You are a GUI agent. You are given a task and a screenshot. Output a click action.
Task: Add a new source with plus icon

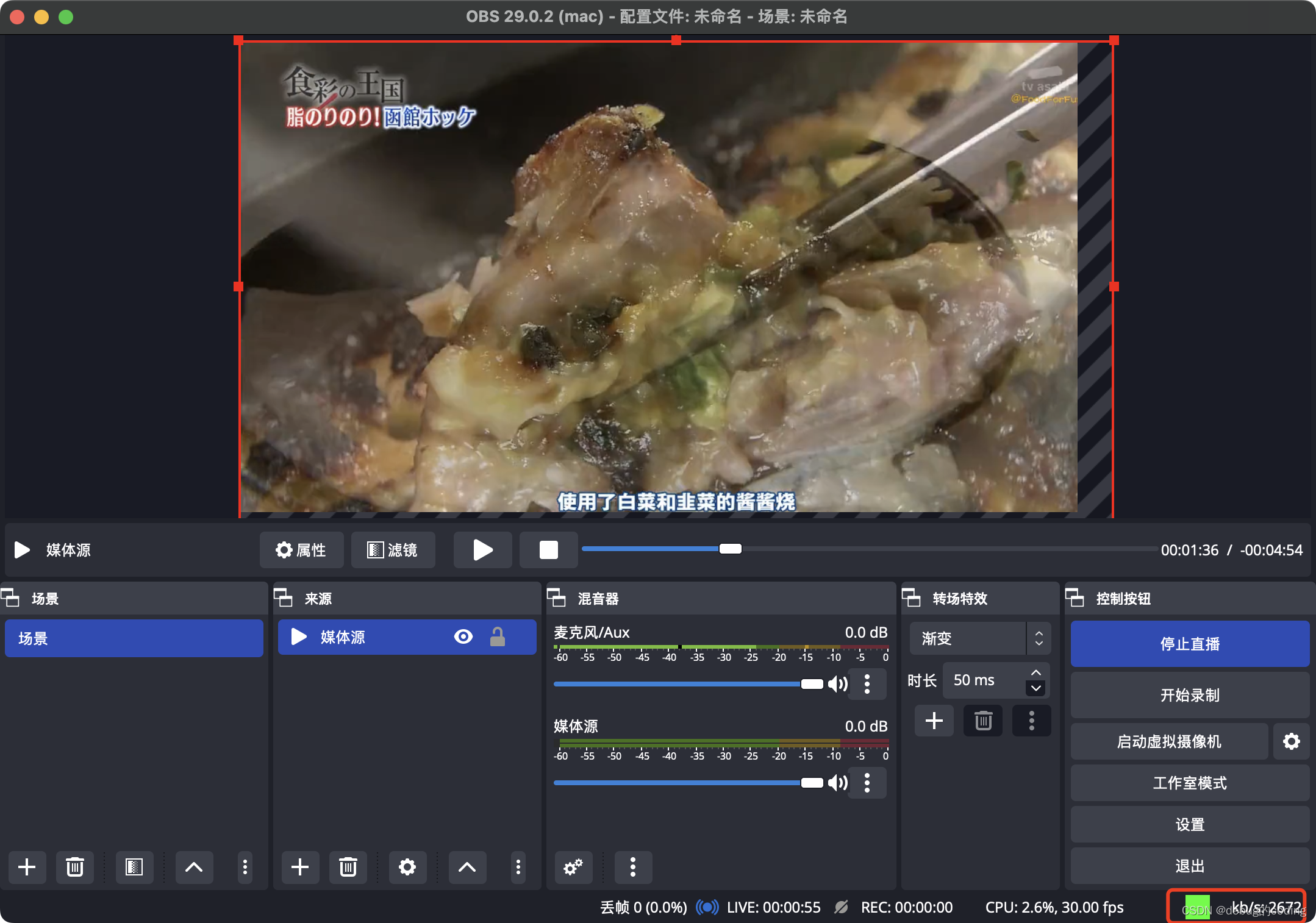click(299, 866)
